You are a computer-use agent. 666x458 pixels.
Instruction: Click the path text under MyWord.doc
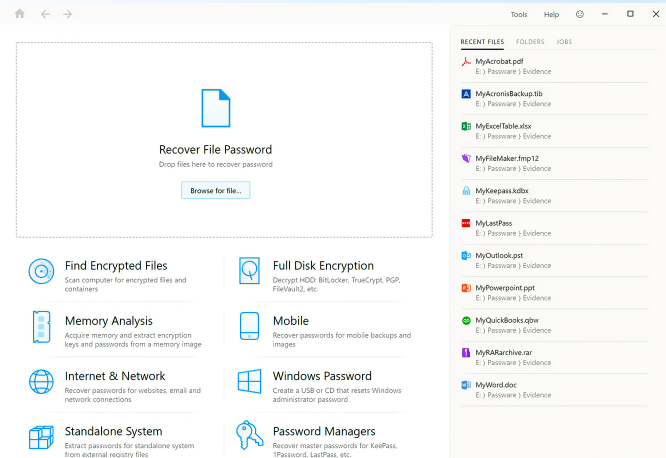click(x=513, y=395)
